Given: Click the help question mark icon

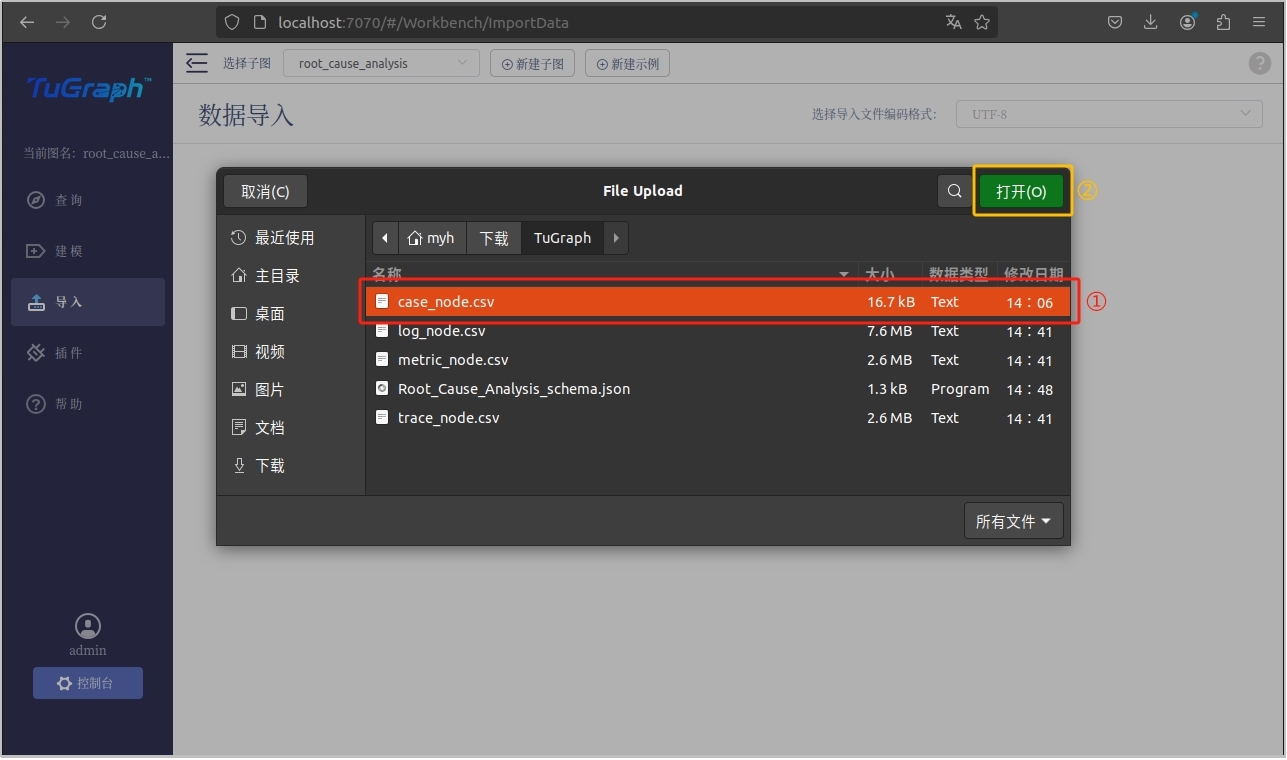Looking at the screenshot, I should (1259, 64).
